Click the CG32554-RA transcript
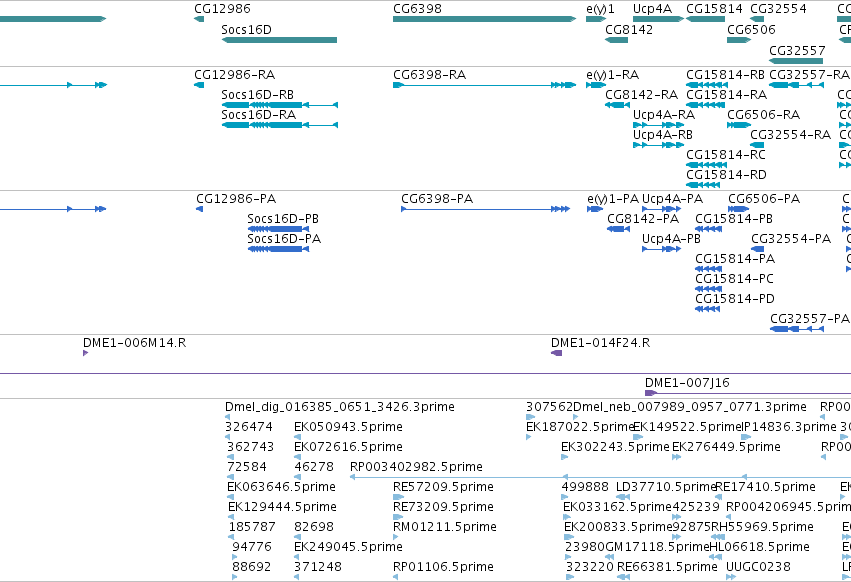Image resolution: width=851 pixels, height=582 pixels. coord(757,145)
